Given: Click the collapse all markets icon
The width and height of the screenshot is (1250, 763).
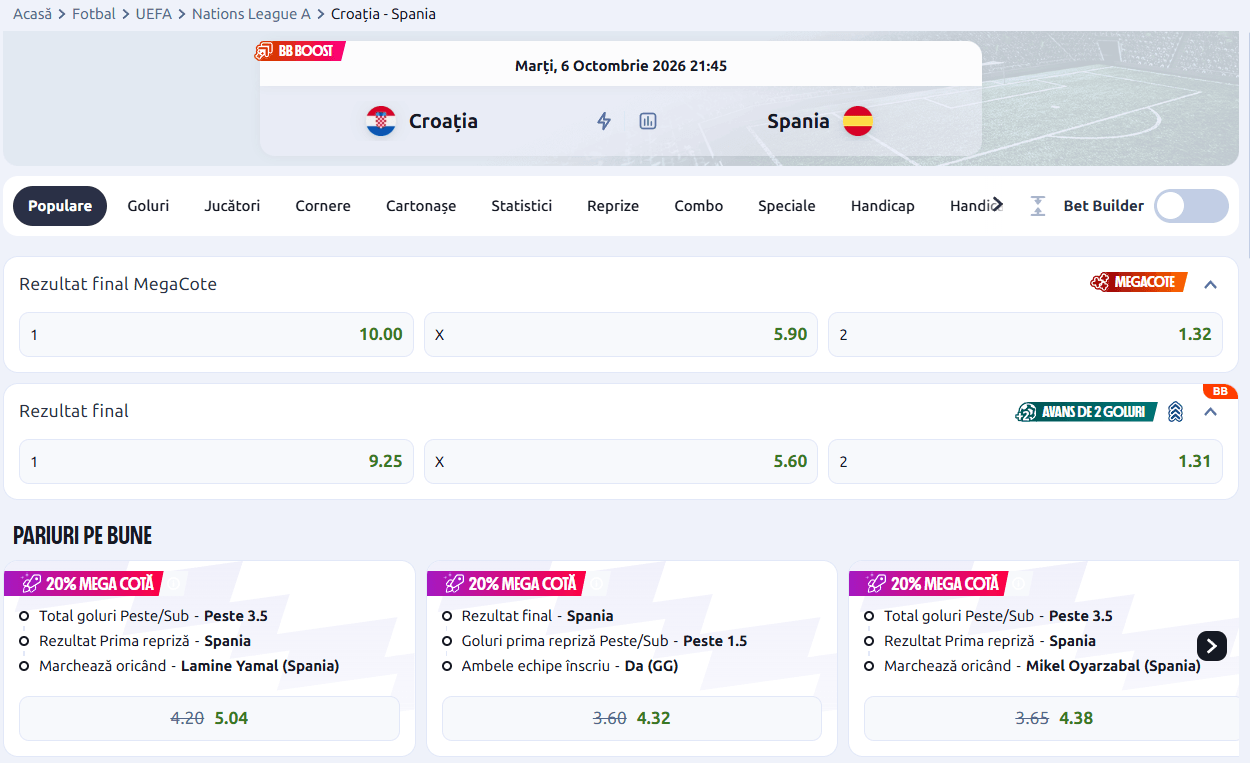Looking at the screenshot, I should click(1038, 206).
